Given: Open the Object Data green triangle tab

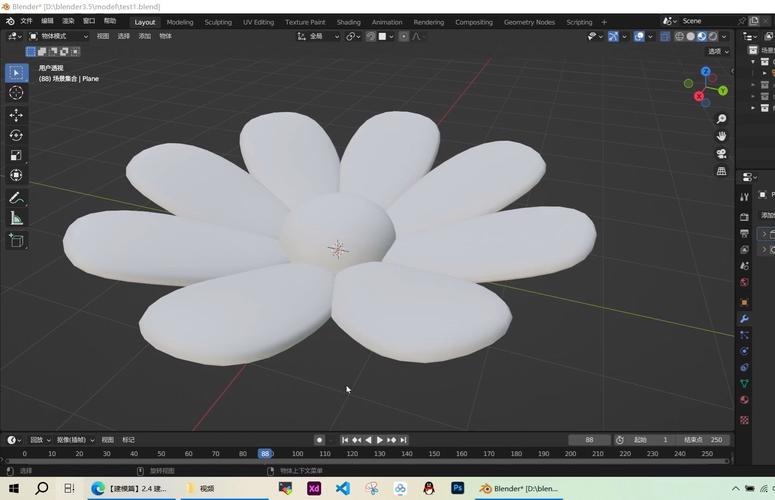Looking at the screenshot, I should (744, 383).
